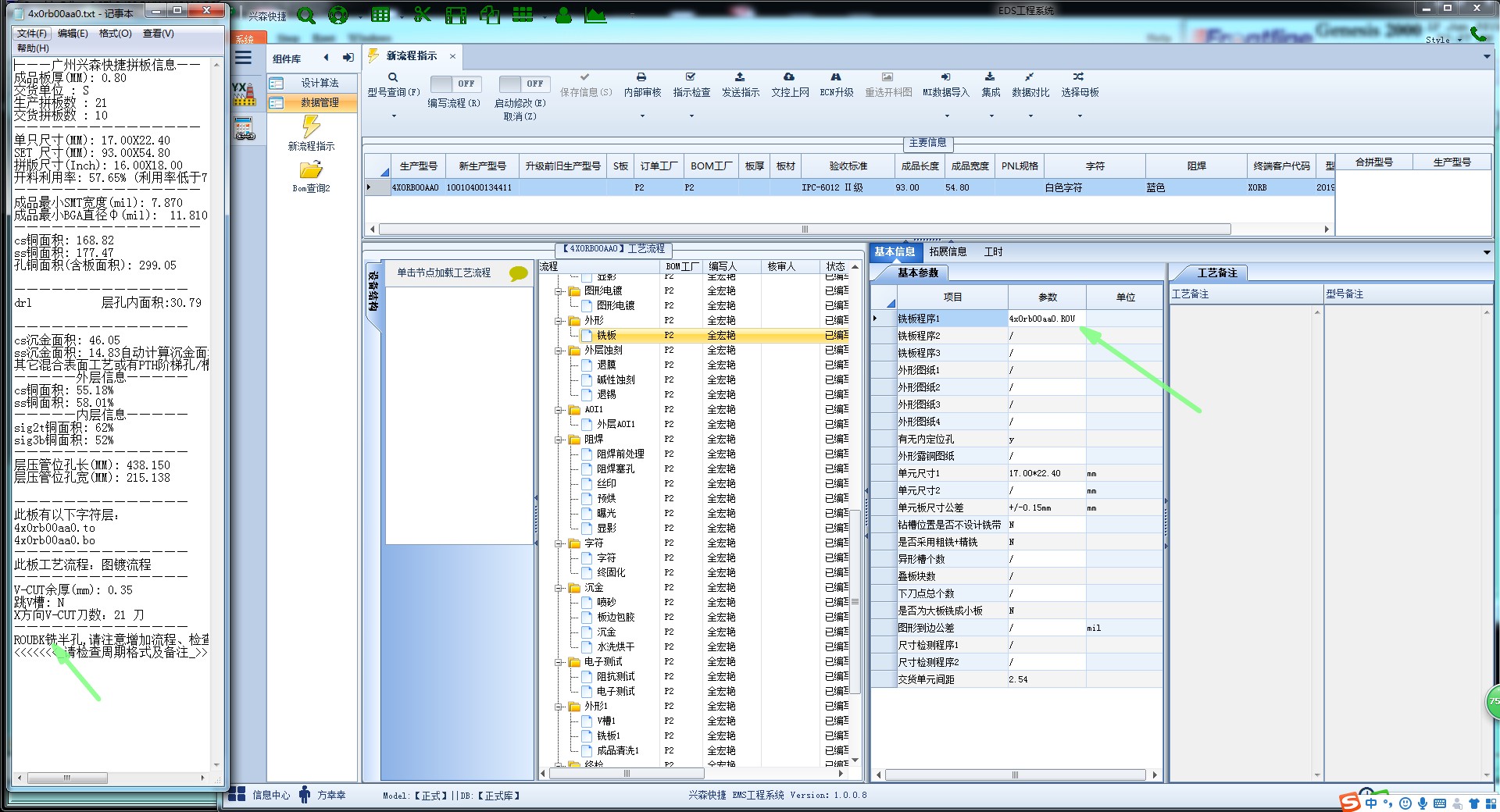Toggle the 启动修改(E) OFF switch
The width and height of the screenshot is (1500, 812).
pyautogui.click(x=524, y=84)
